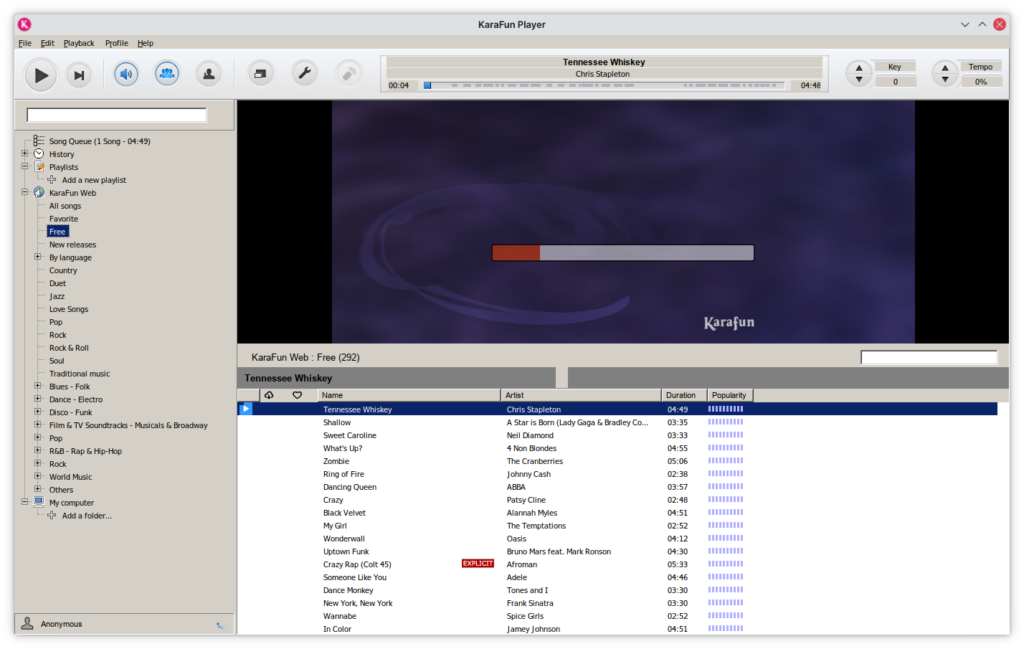Click the Play button in toolbar
Screen dimensions: 1024x649
tap(40, 75)
